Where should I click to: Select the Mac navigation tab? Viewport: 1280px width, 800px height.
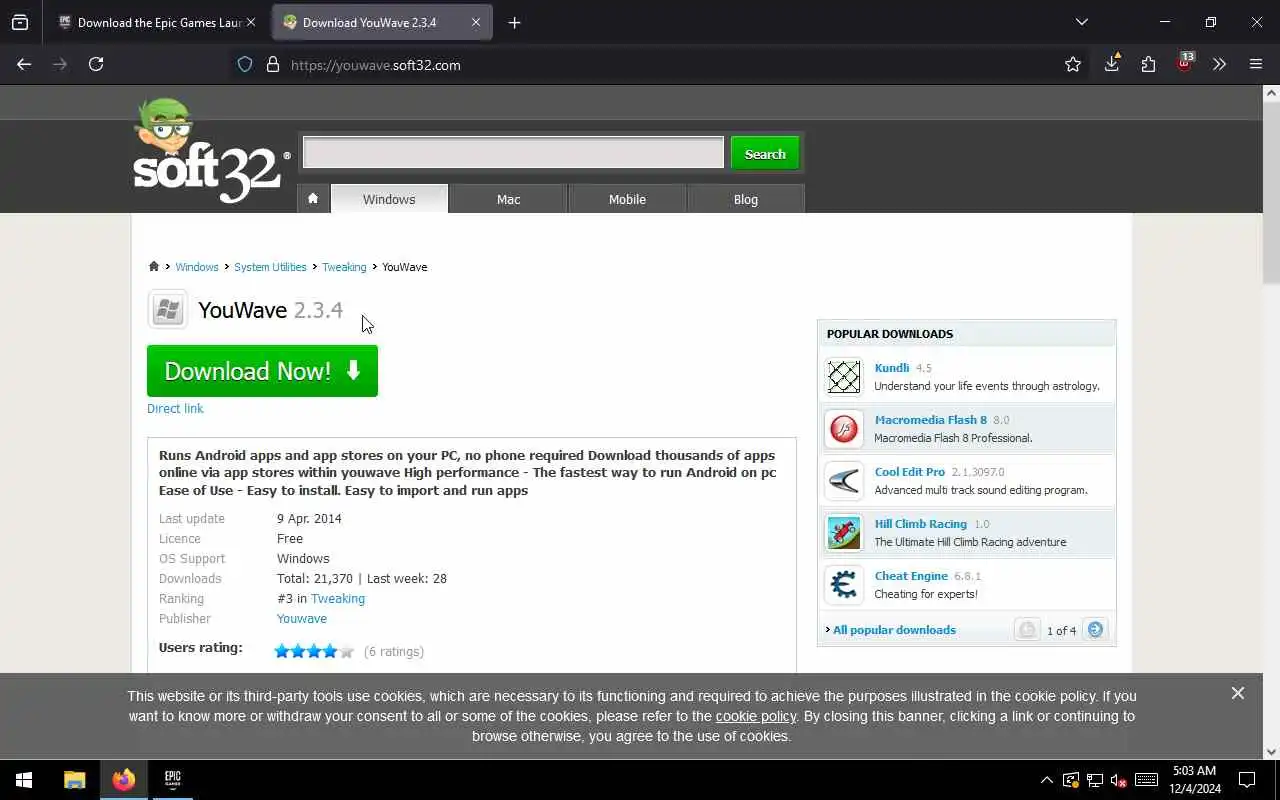508,199
